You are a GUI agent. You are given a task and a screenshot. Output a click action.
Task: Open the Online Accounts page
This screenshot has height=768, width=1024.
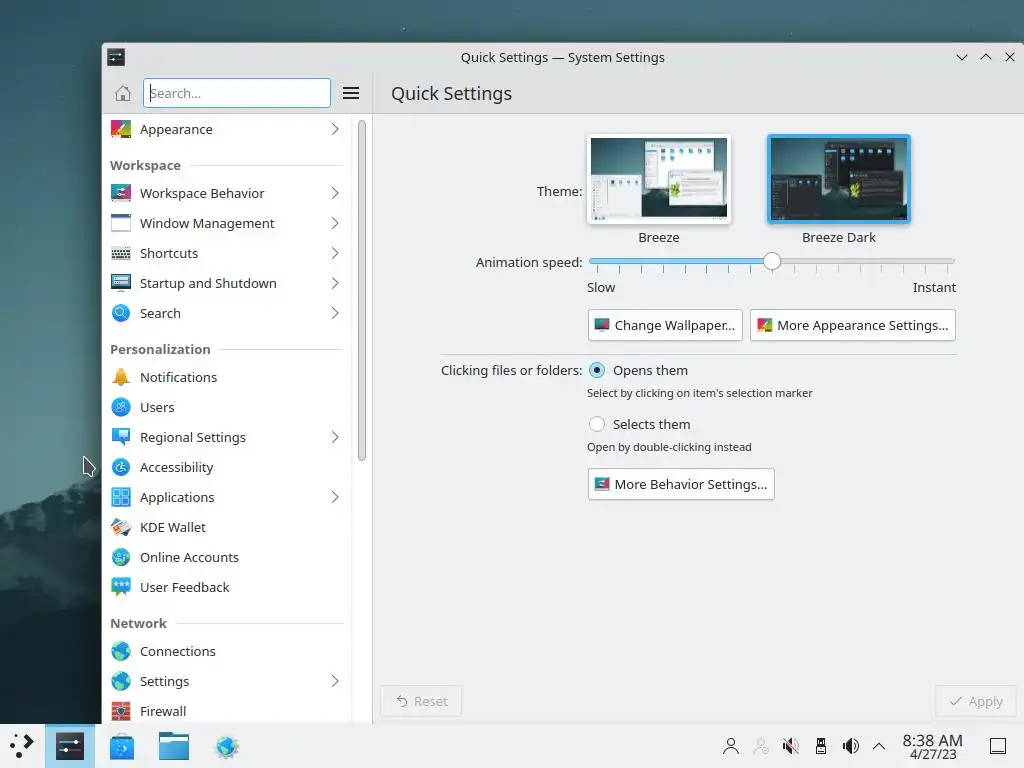[x=227, y=558]
